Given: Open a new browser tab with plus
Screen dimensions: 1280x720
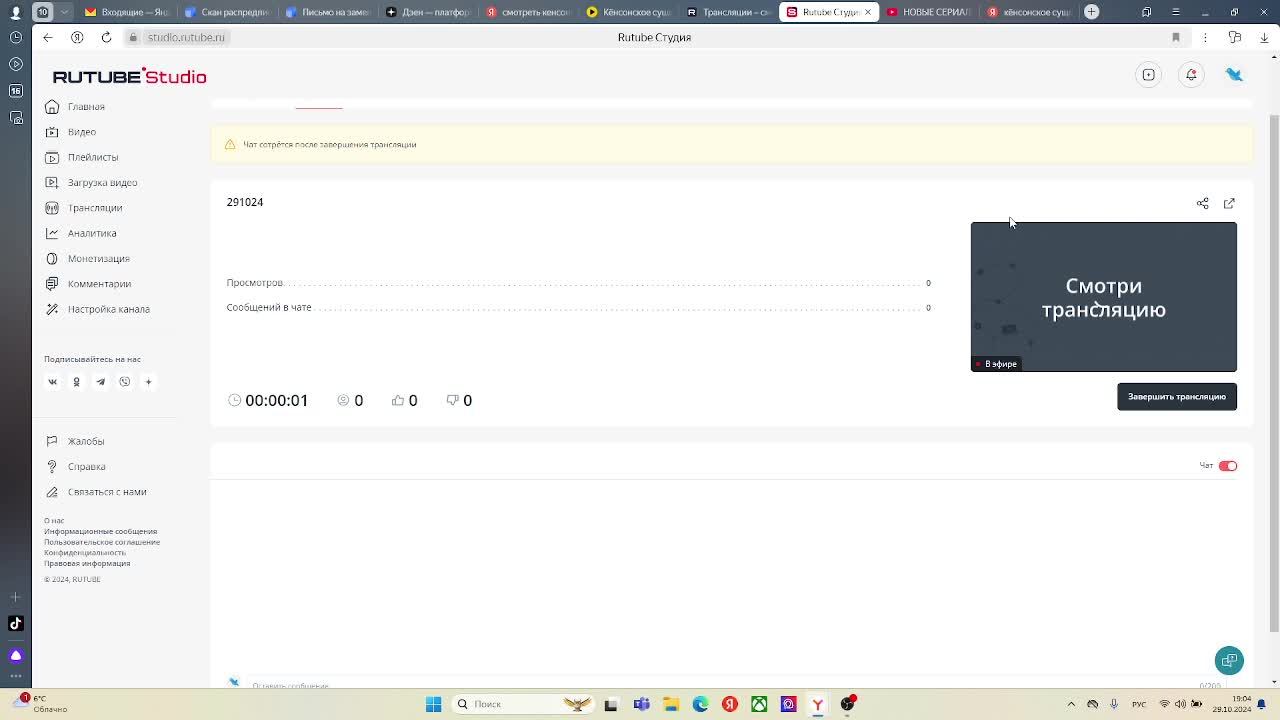Looking at the screenshot, I should click(1092, 12).
